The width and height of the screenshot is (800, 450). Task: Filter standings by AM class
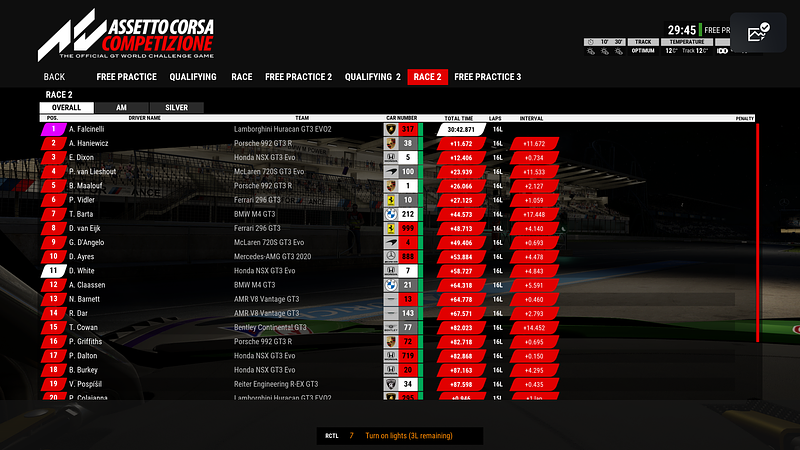121,108
